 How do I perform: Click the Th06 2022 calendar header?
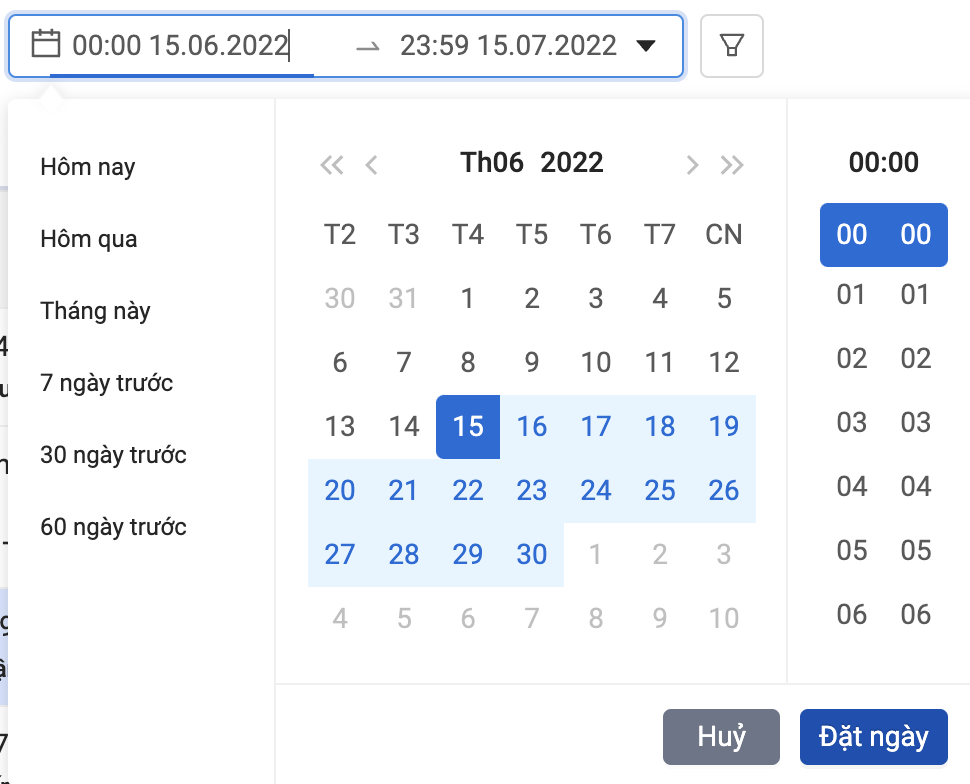(x=532, y=162)
